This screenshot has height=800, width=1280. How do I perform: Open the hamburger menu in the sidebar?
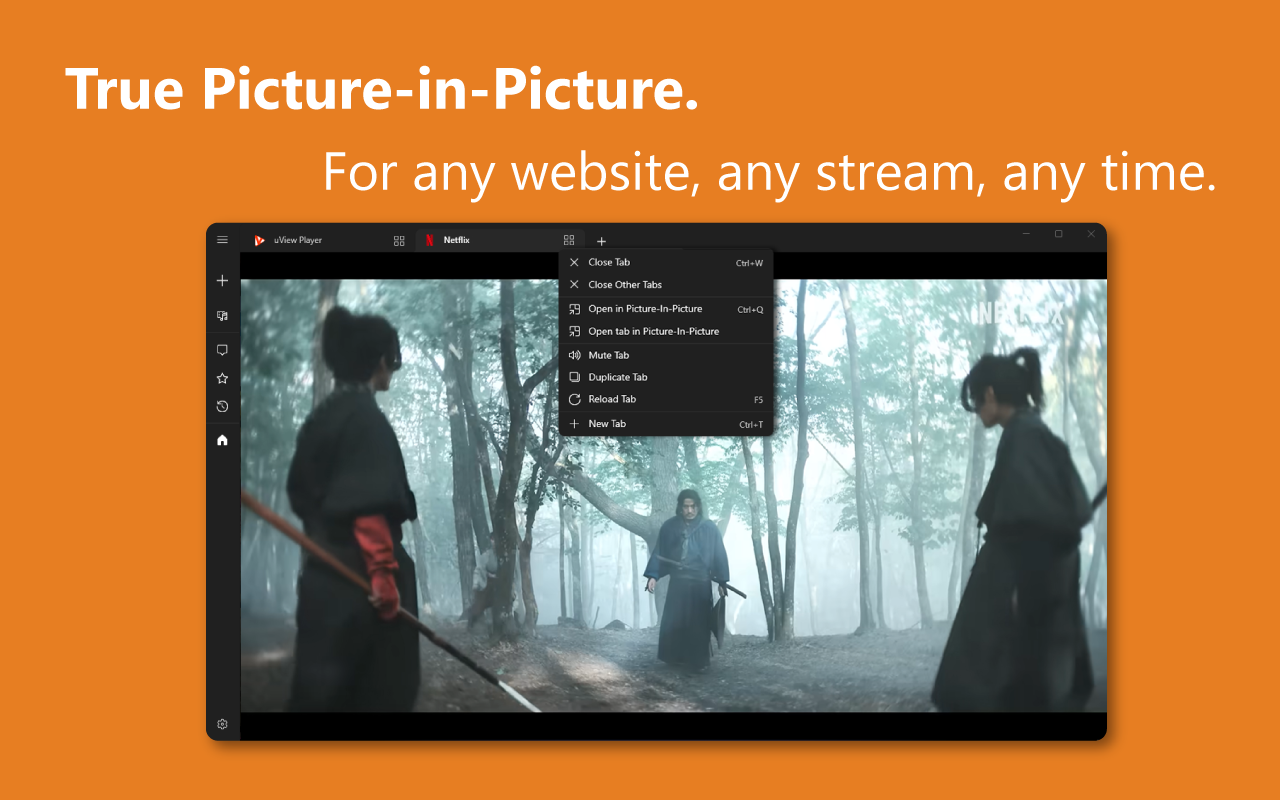click(222, 239)
